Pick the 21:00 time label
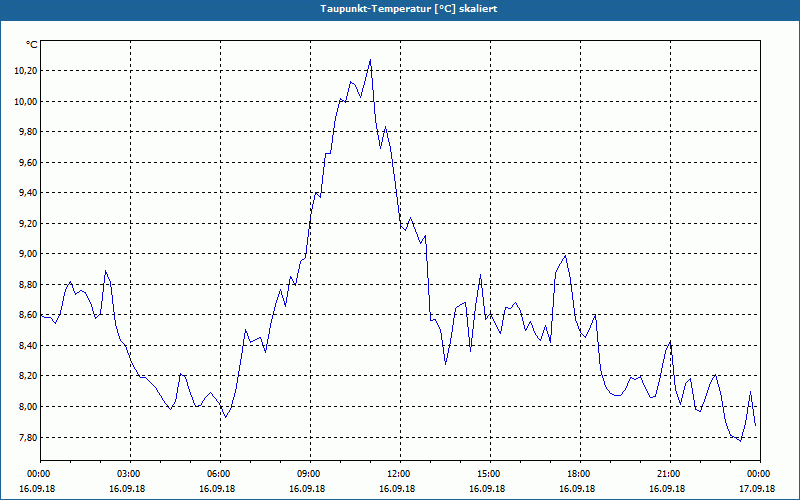The image size is (800, 500). 670,474
